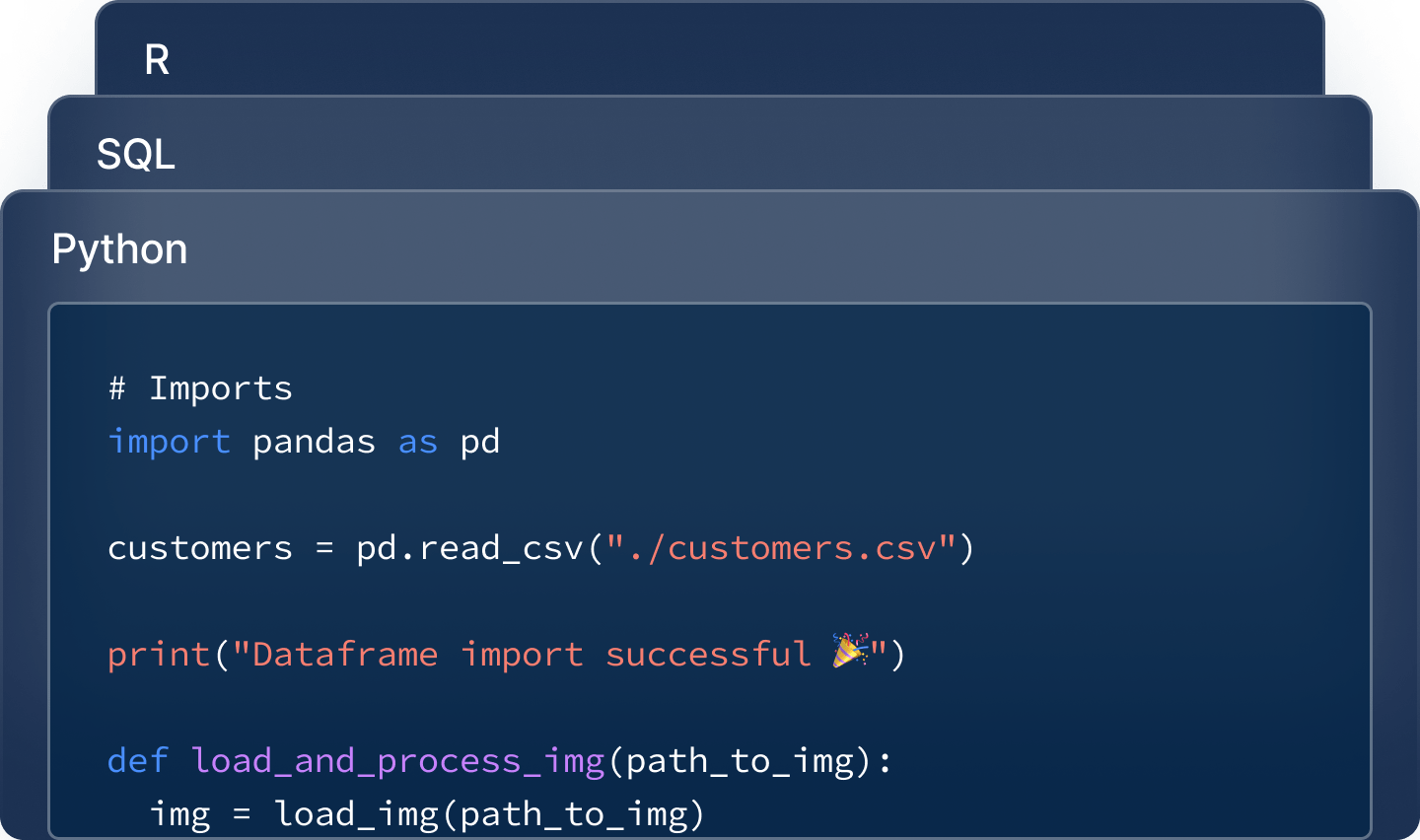Screen dimensions: 1420x840
Task: Click the "pd" alias after as keyword
Action: click(481, 442)
